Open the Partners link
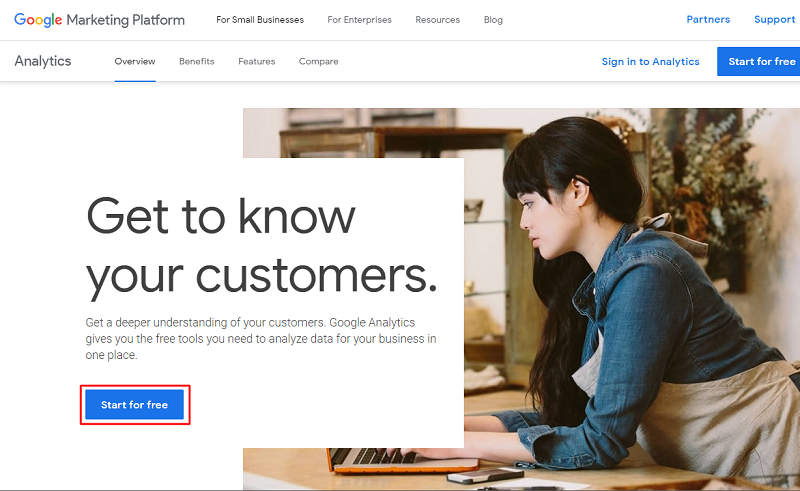Image resolution: width=800 pixels, height=491 pixels. [708, 19]
